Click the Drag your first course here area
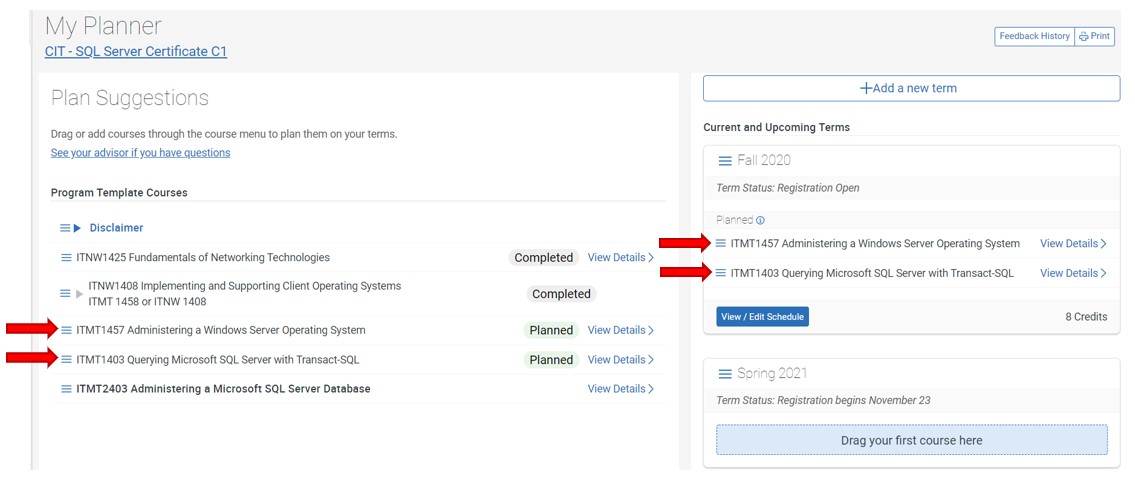The height and width of the screenshot is (480, 1135). pos(911,440)
